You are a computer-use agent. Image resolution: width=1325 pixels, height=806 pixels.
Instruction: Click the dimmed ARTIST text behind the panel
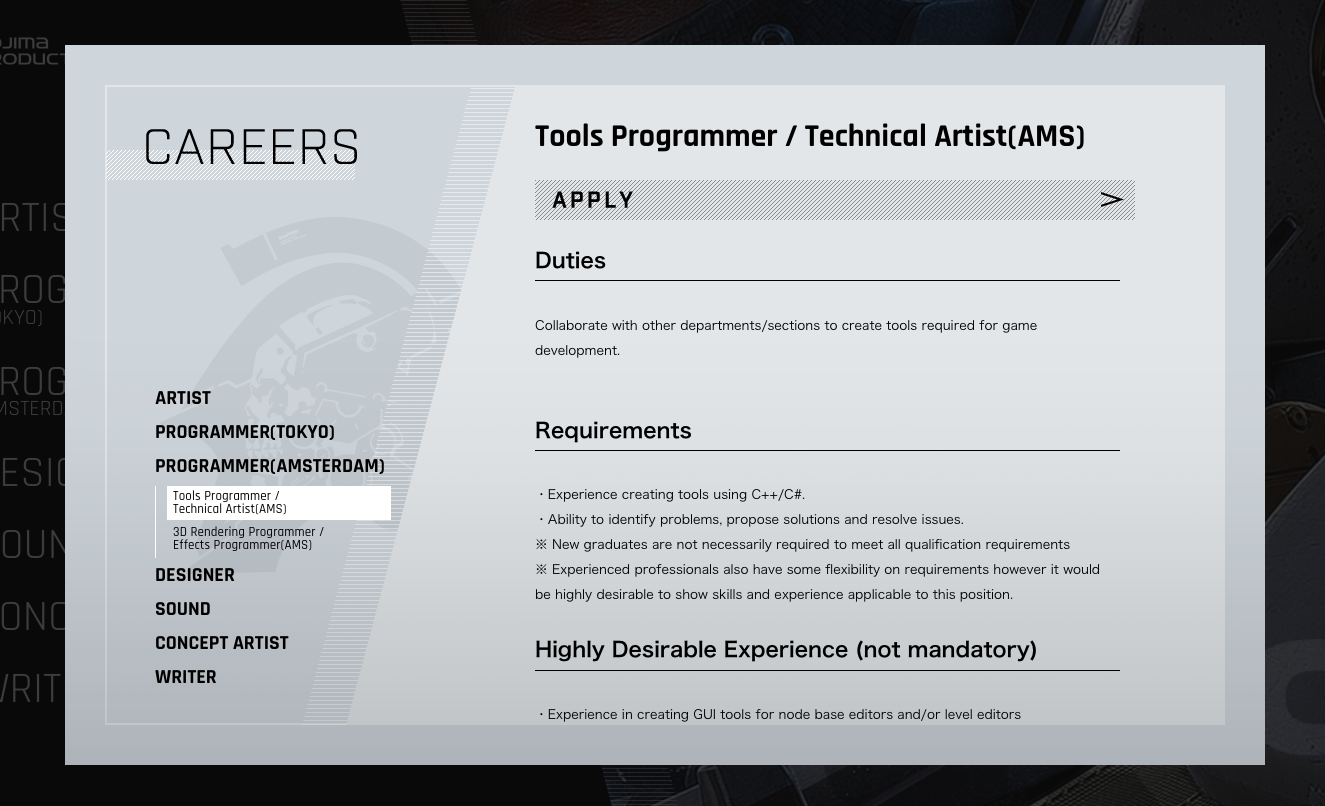tap(34, 217)
